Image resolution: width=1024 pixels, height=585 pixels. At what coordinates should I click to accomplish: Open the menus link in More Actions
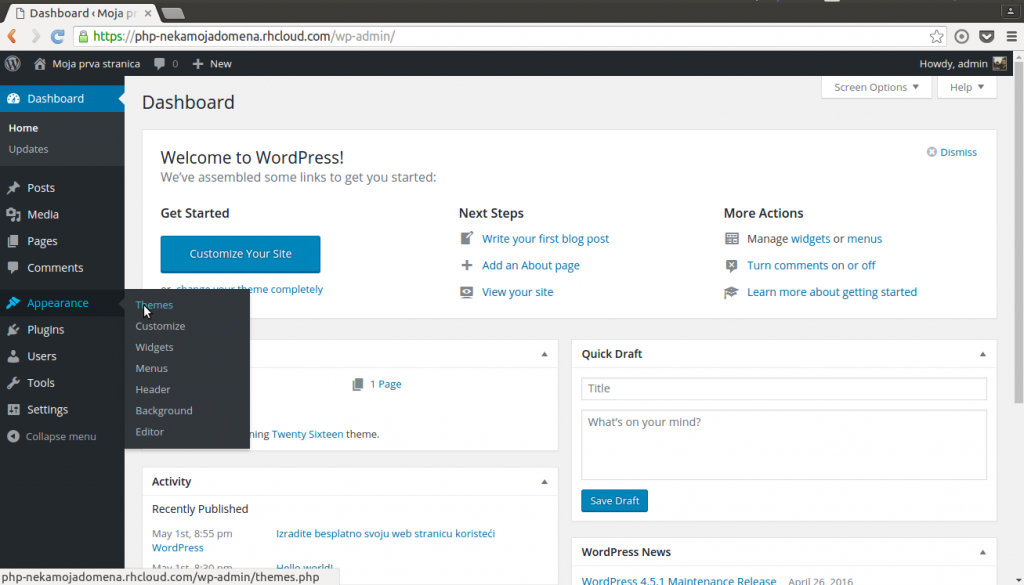click(865, 239)
